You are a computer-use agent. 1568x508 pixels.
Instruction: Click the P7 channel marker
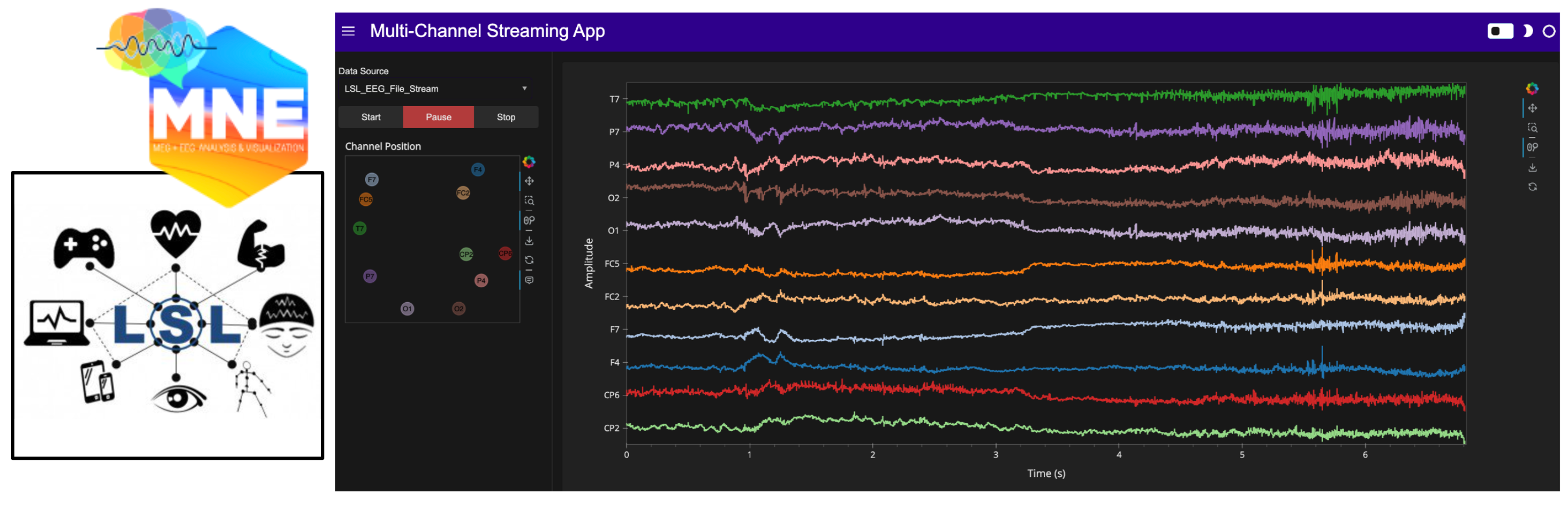tap(370, 277)
